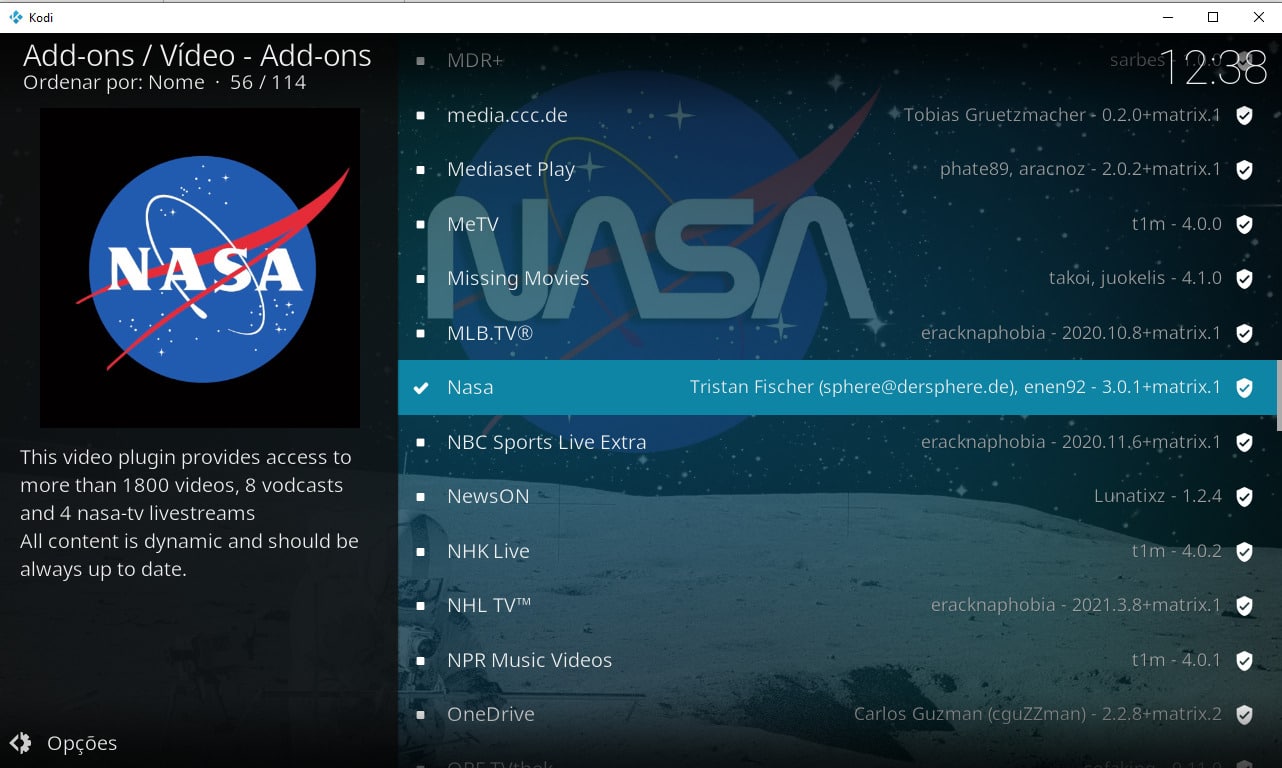Click the square bullet beside MLB.TV®
The height and width of the screenshot is (768, 1282).
point(421,333)
